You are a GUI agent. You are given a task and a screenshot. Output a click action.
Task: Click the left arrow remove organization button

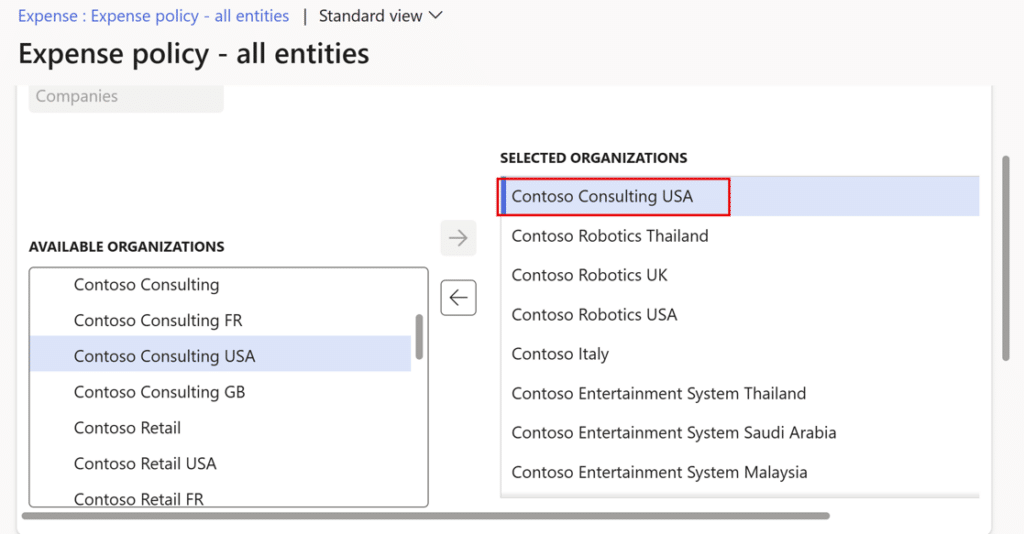[x=458, y=297]
